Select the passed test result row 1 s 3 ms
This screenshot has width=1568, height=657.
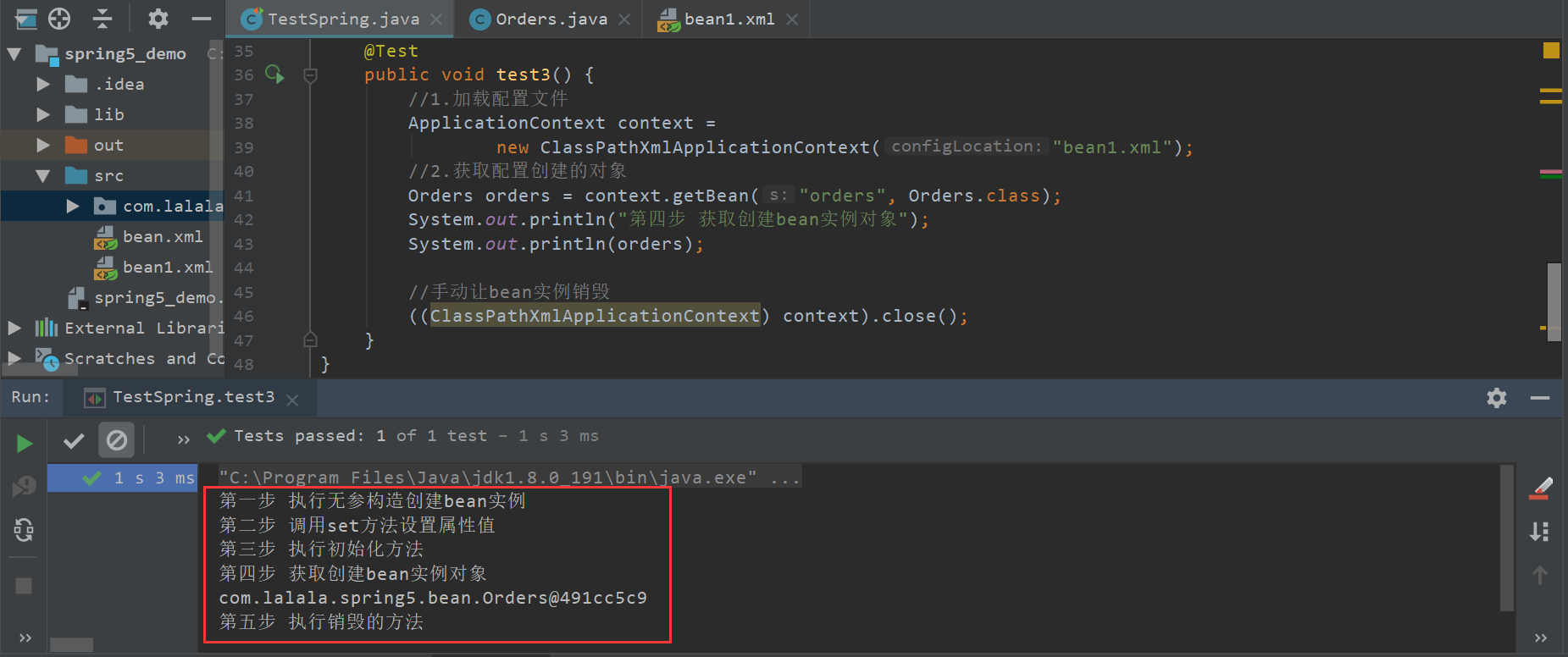pyautogui.click(x=122, y=478)
